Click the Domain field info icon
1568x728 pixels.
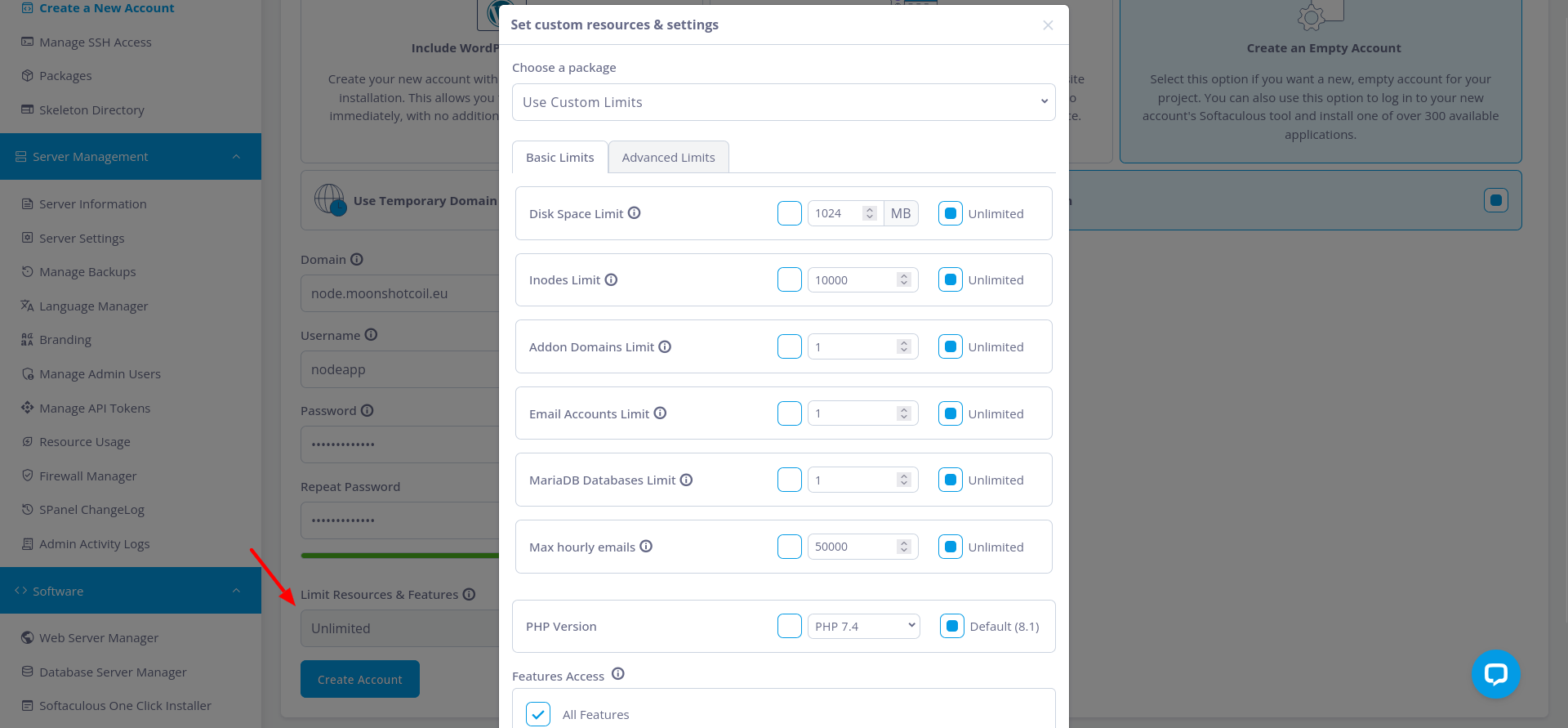[x=357, y=259]
